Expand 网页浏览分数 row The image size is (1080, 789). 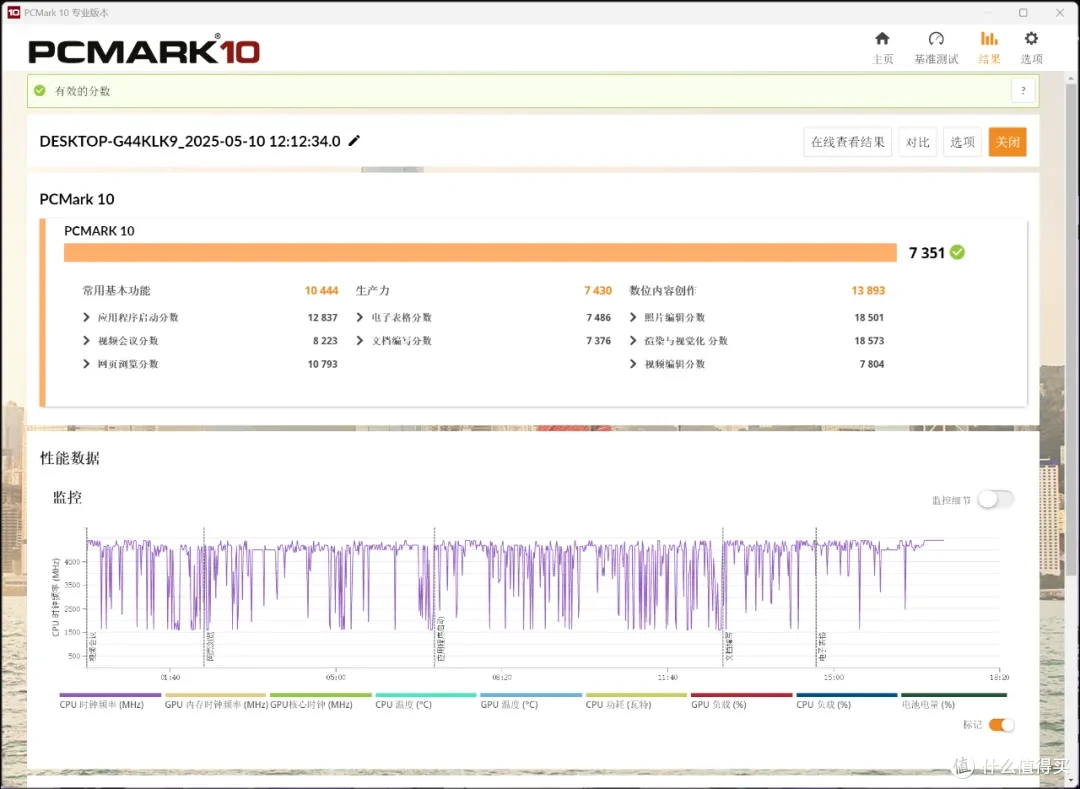[x=86, y=364]
